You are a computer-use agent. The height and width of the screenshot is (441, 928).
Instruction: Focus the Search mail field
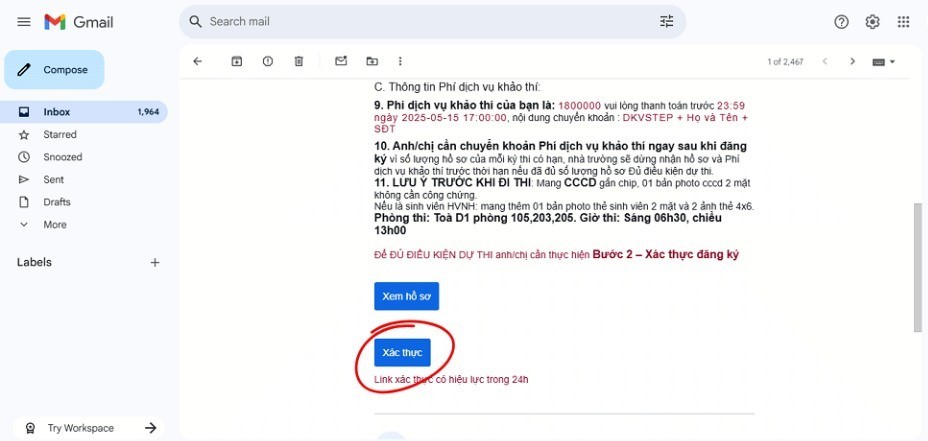432,22
